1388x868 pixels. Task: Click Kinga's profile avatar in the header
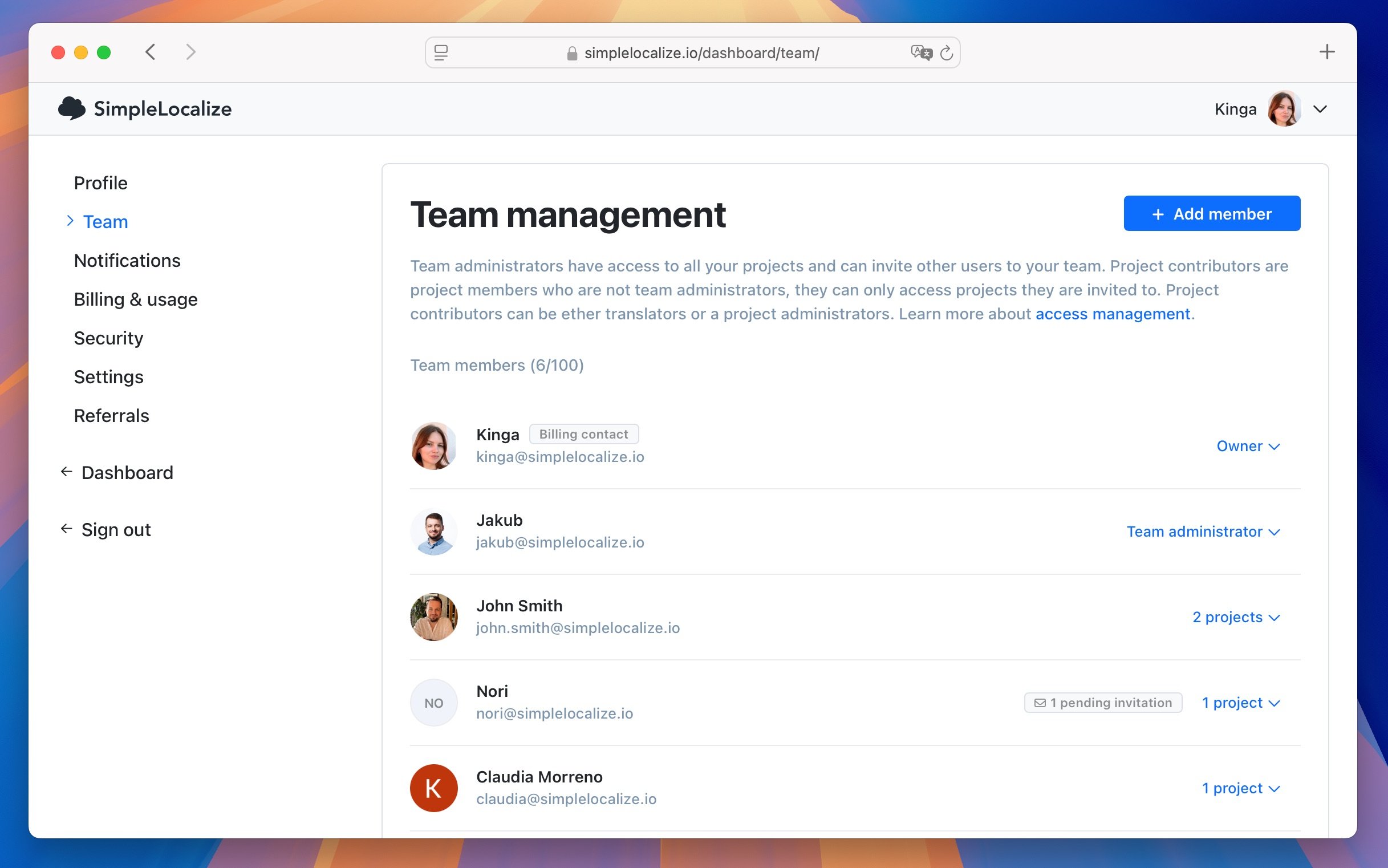pos(1284,108)
